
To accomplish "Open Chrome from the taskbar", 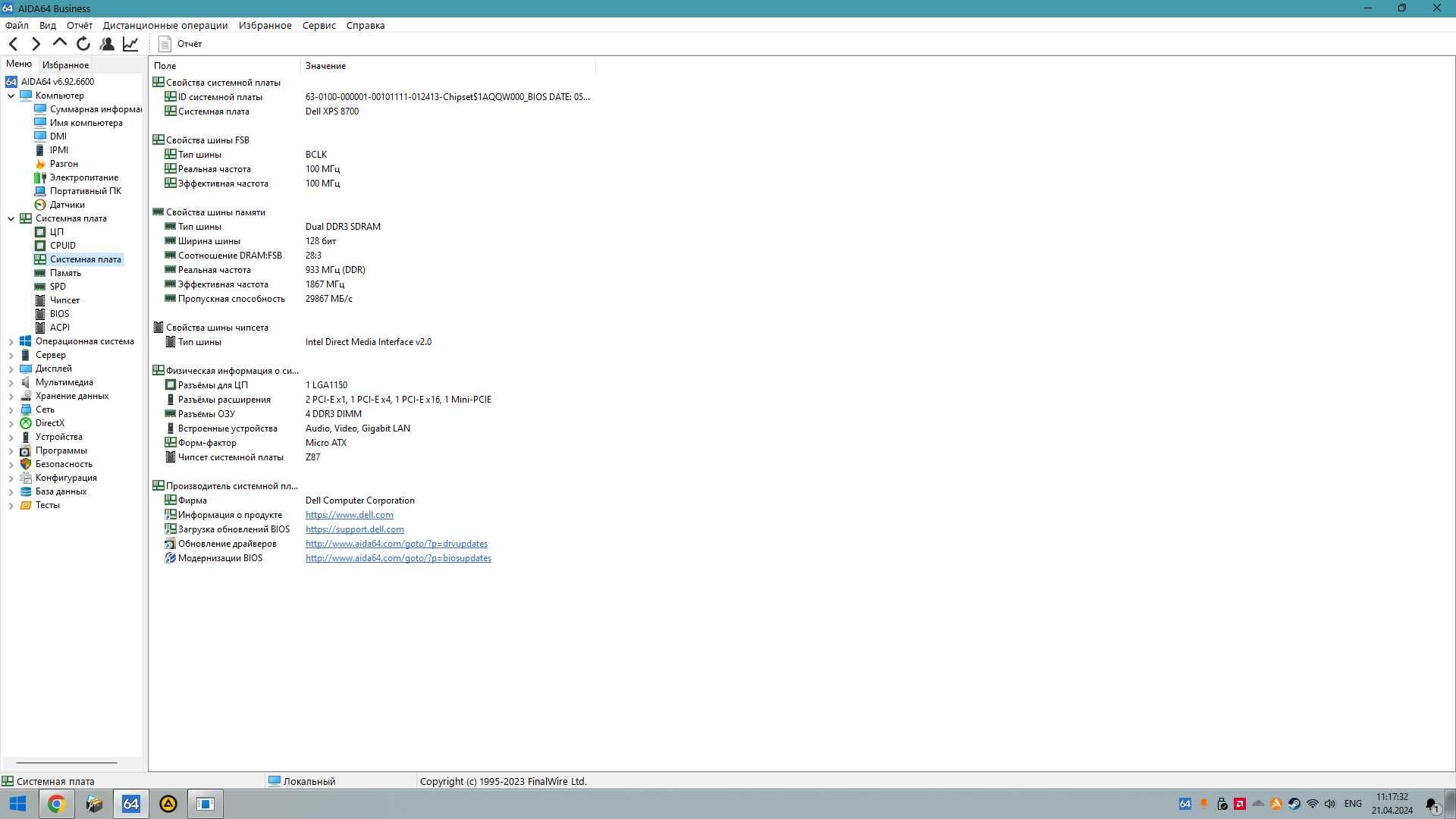I will [56, 804].
